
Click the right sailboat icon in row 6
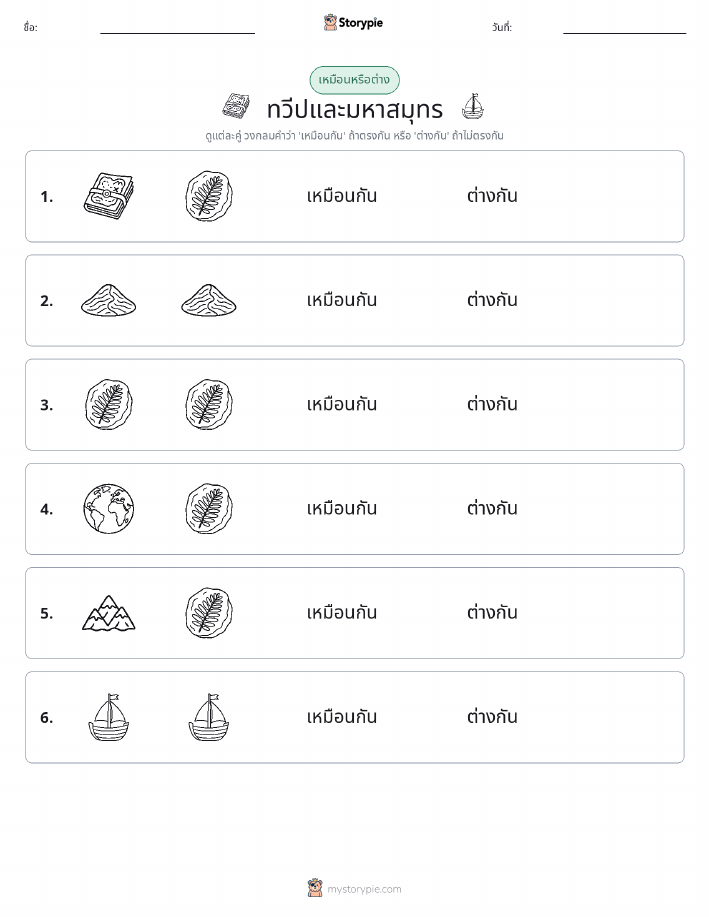209,717
